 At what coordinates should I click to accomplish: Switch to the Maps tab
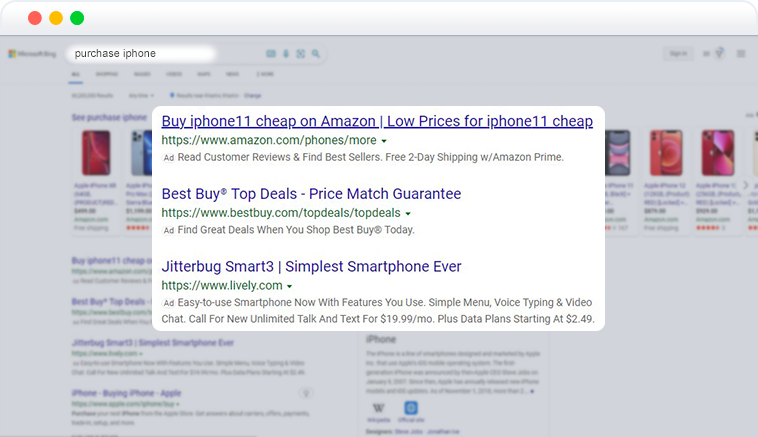pyautogui.click(x=204, y=74)
